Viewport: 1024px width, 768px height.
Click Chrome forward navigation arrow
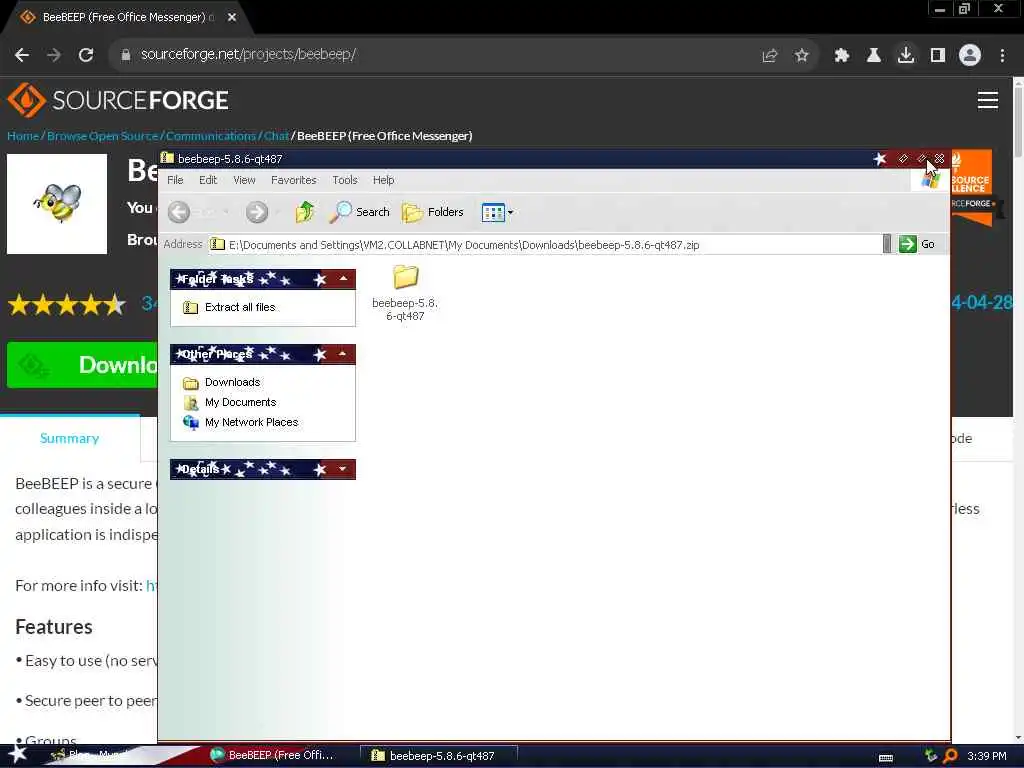pyautogui.click(x=54, y=55)
